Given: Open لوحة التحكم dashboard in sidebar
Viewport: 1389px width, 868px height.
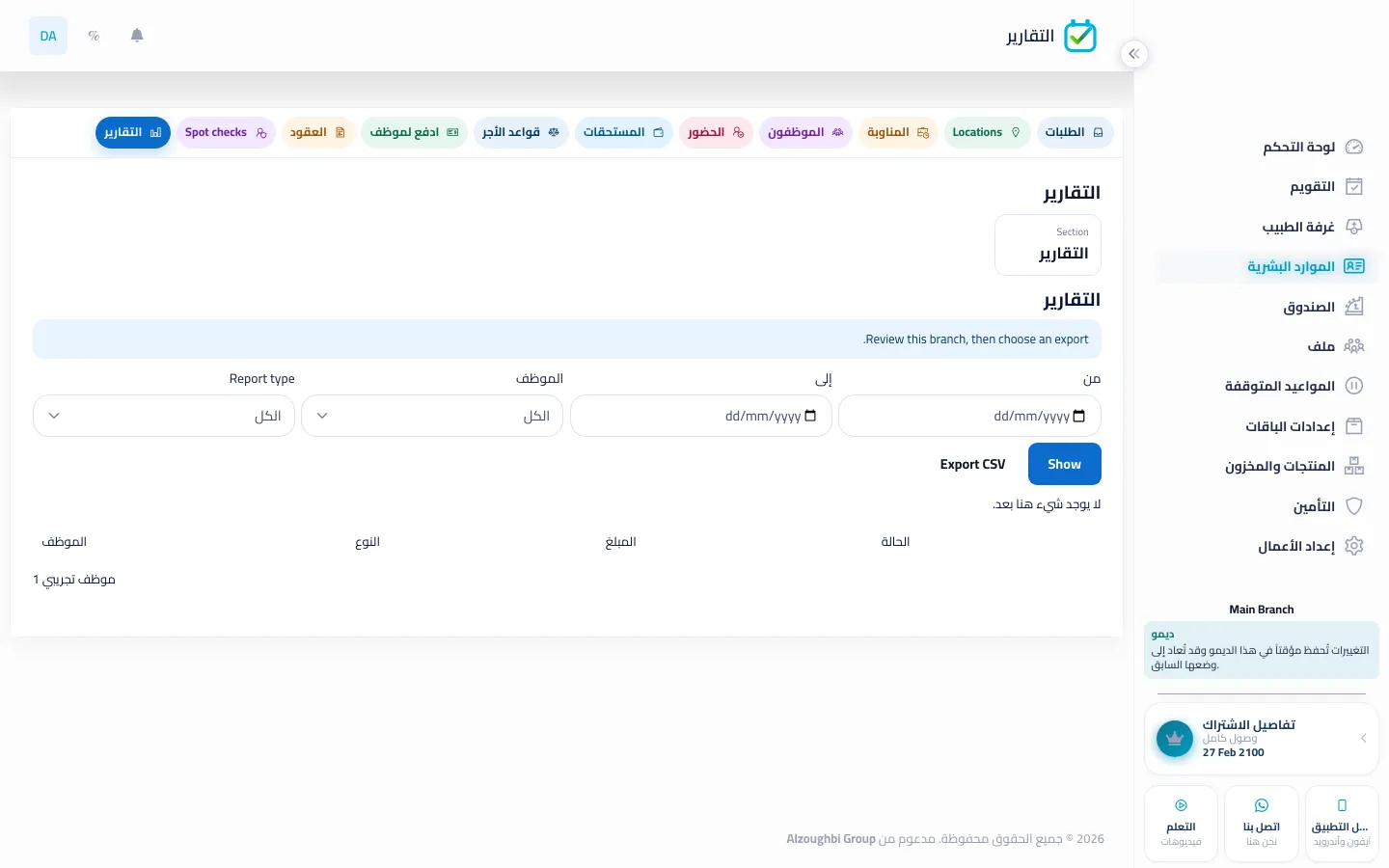Looking at the screenshot, I should click(1313, 147).
